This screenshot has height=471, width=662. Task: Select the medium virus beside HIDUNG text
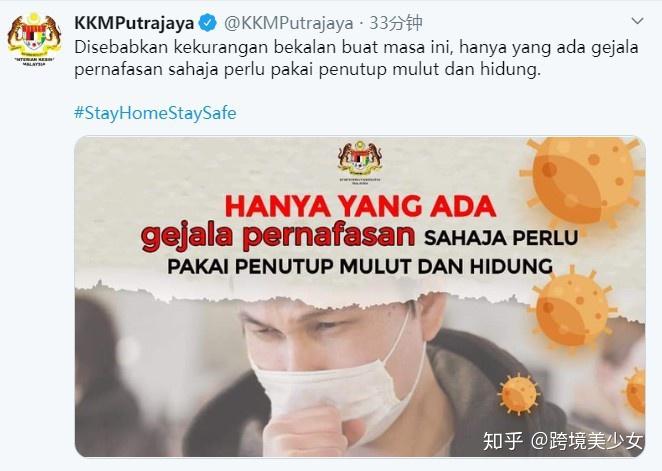(573, 309)
